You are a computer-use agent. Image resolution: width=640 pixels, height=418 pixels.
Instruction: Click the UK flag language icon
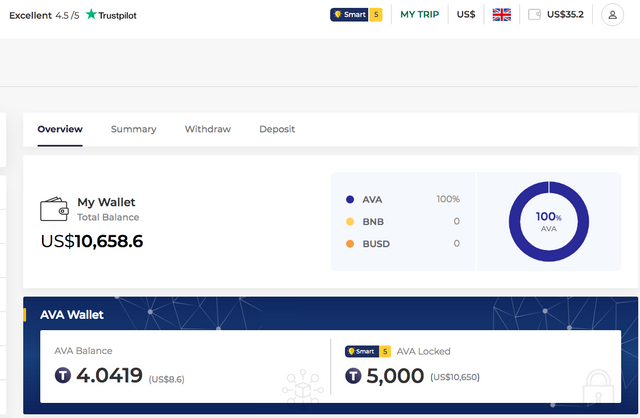[x=502, y=15]
